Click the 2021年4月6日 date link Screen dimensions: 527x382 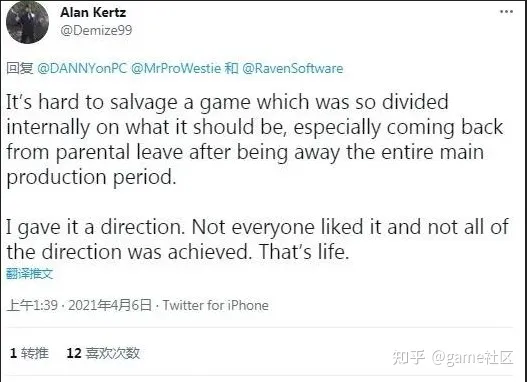(110, 305)
